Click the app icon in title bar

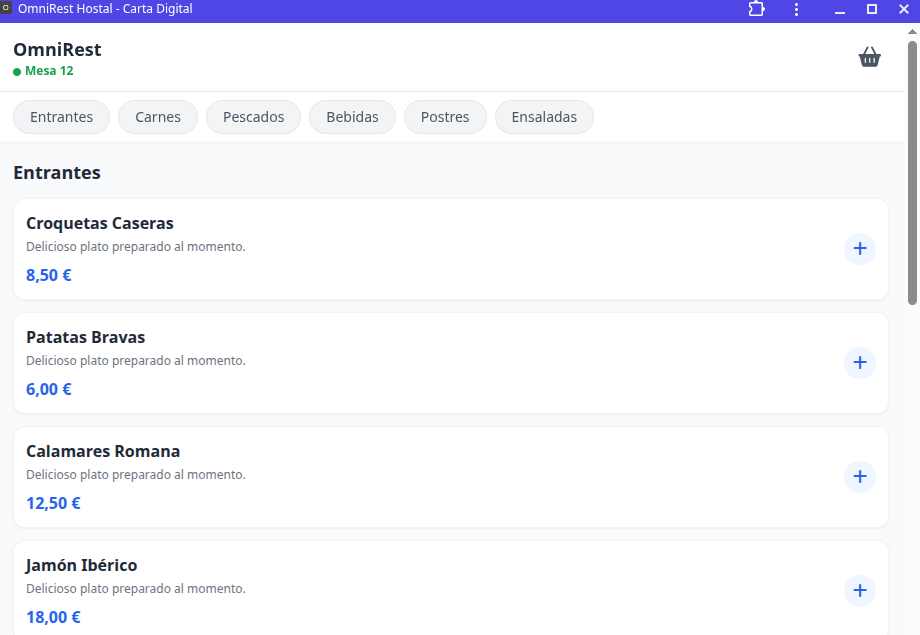7,9
